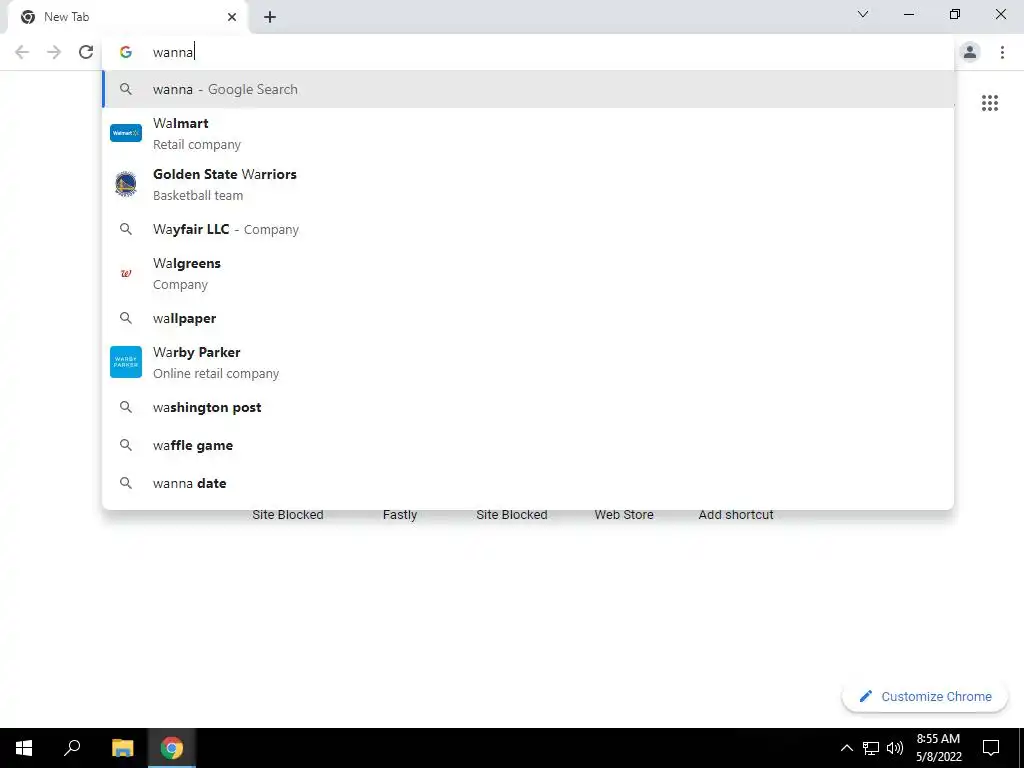Click magnifier icon beside wanna date
Viewport: 1024px width, 768px height.
pos(126,483)
